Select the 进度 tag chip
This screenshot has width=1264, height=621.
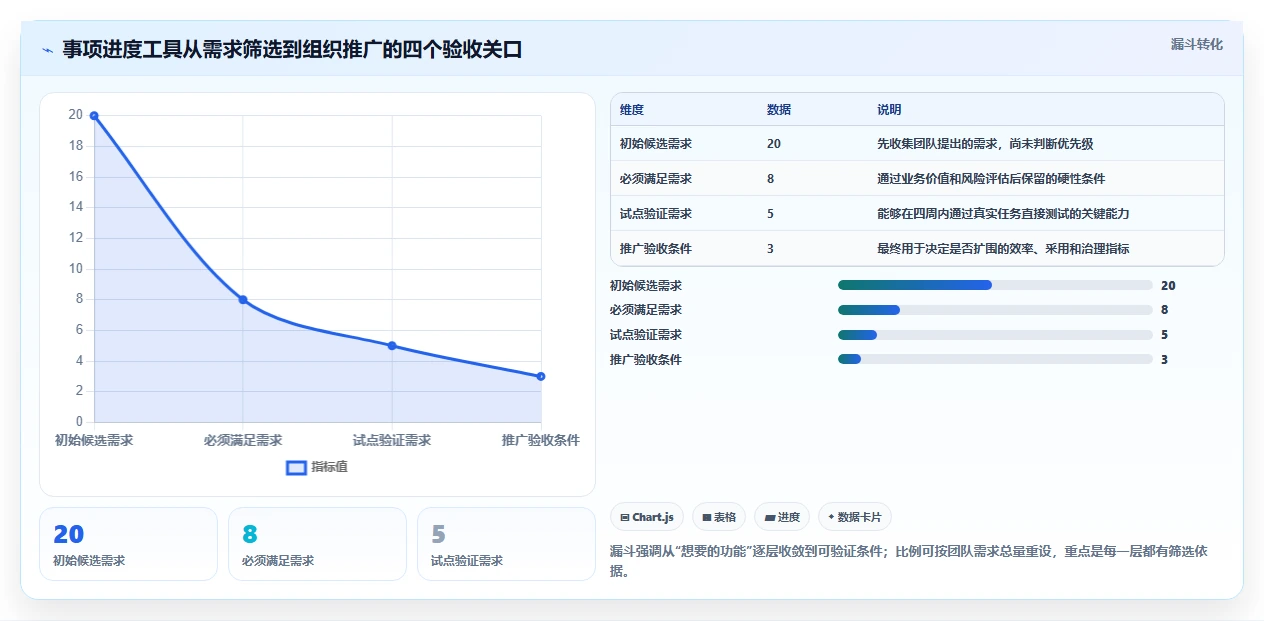[782, 517]
